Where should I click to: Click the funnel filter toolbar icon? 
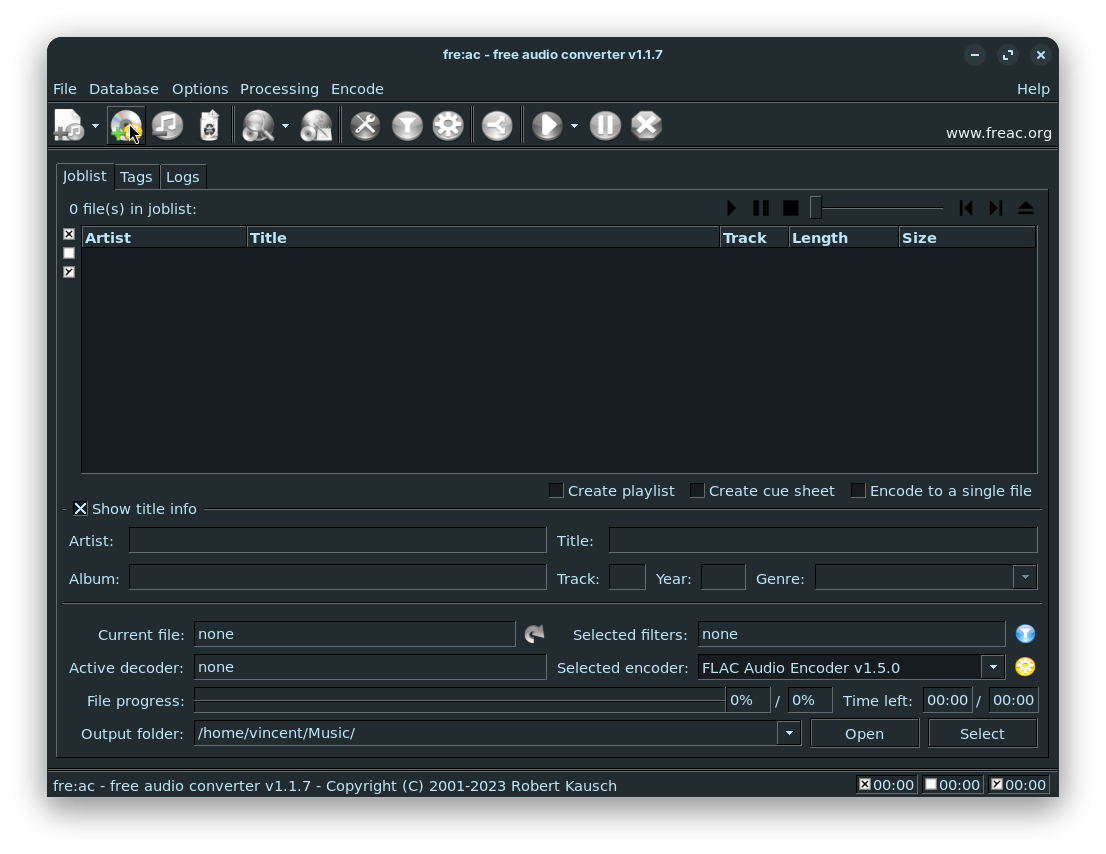click(x=407, y=126)
